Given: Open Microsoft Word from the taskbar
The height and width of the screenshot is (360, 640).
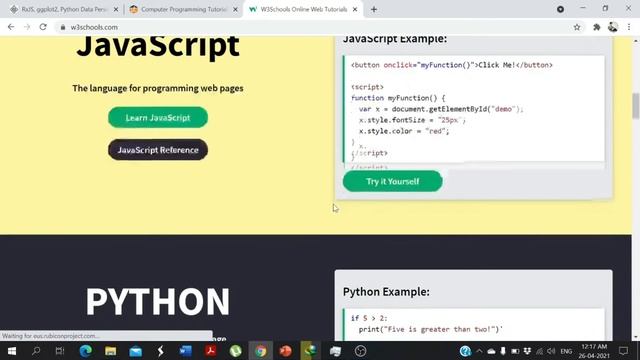Looking at the screenshot, I should [186, 351].
